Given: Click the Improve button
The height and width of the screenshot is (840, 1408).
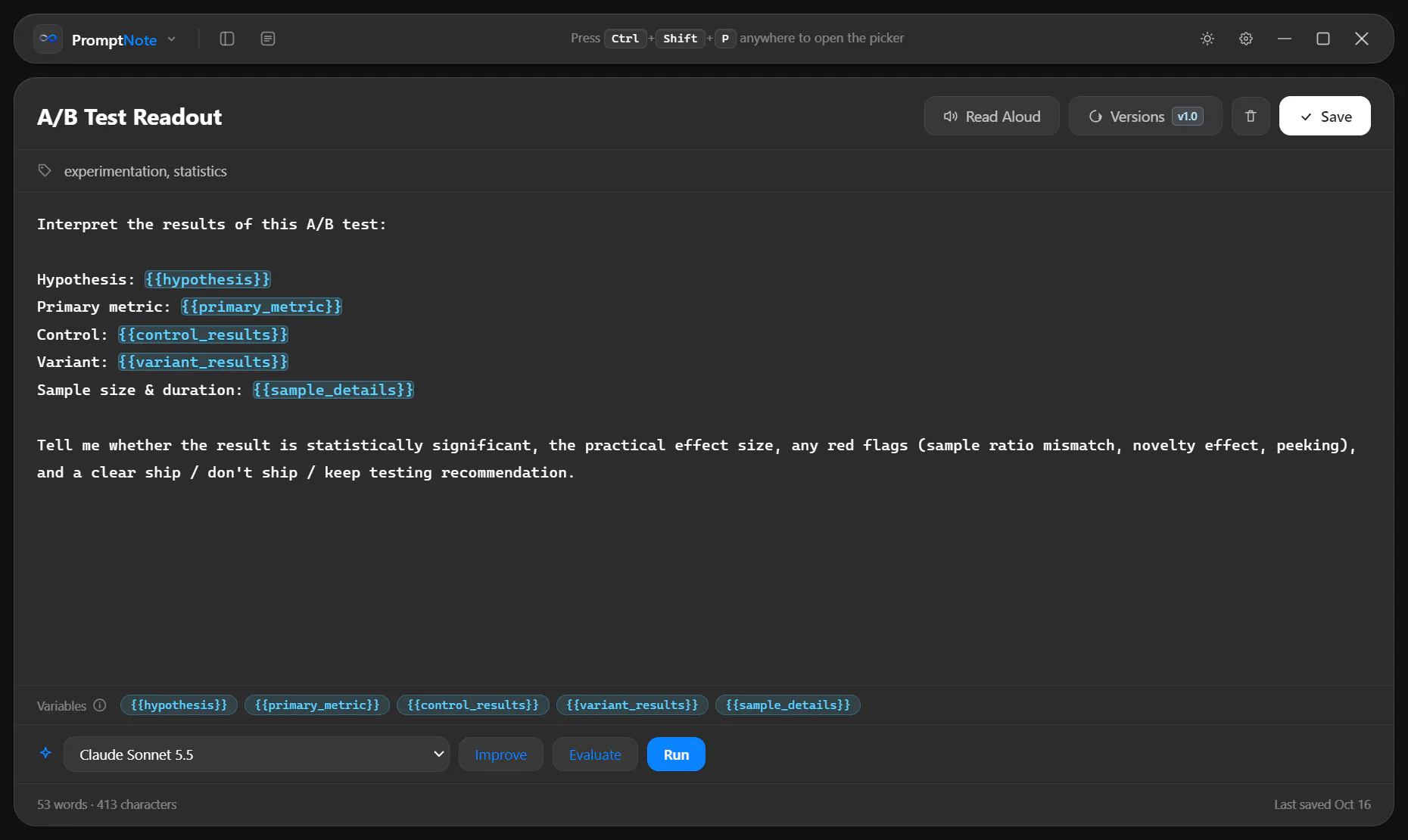Looking at the screenshot, I should click(501, 754).
